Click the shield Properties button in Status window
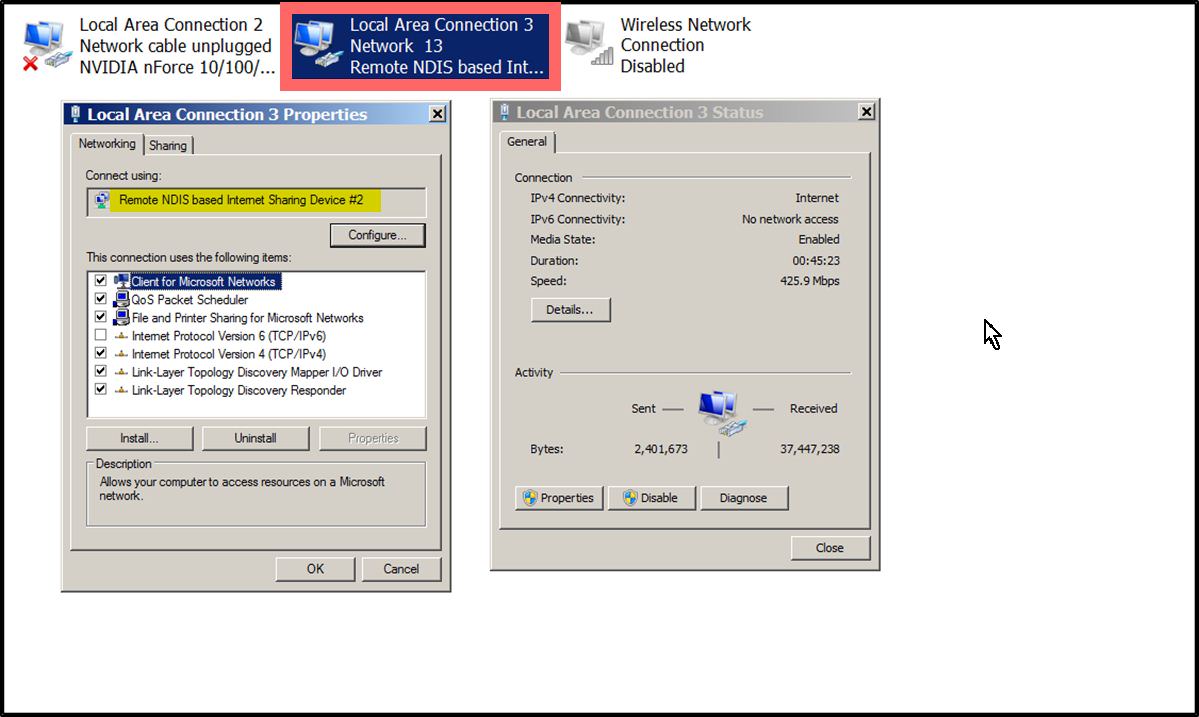The image size is (1199, 717). 559,498
